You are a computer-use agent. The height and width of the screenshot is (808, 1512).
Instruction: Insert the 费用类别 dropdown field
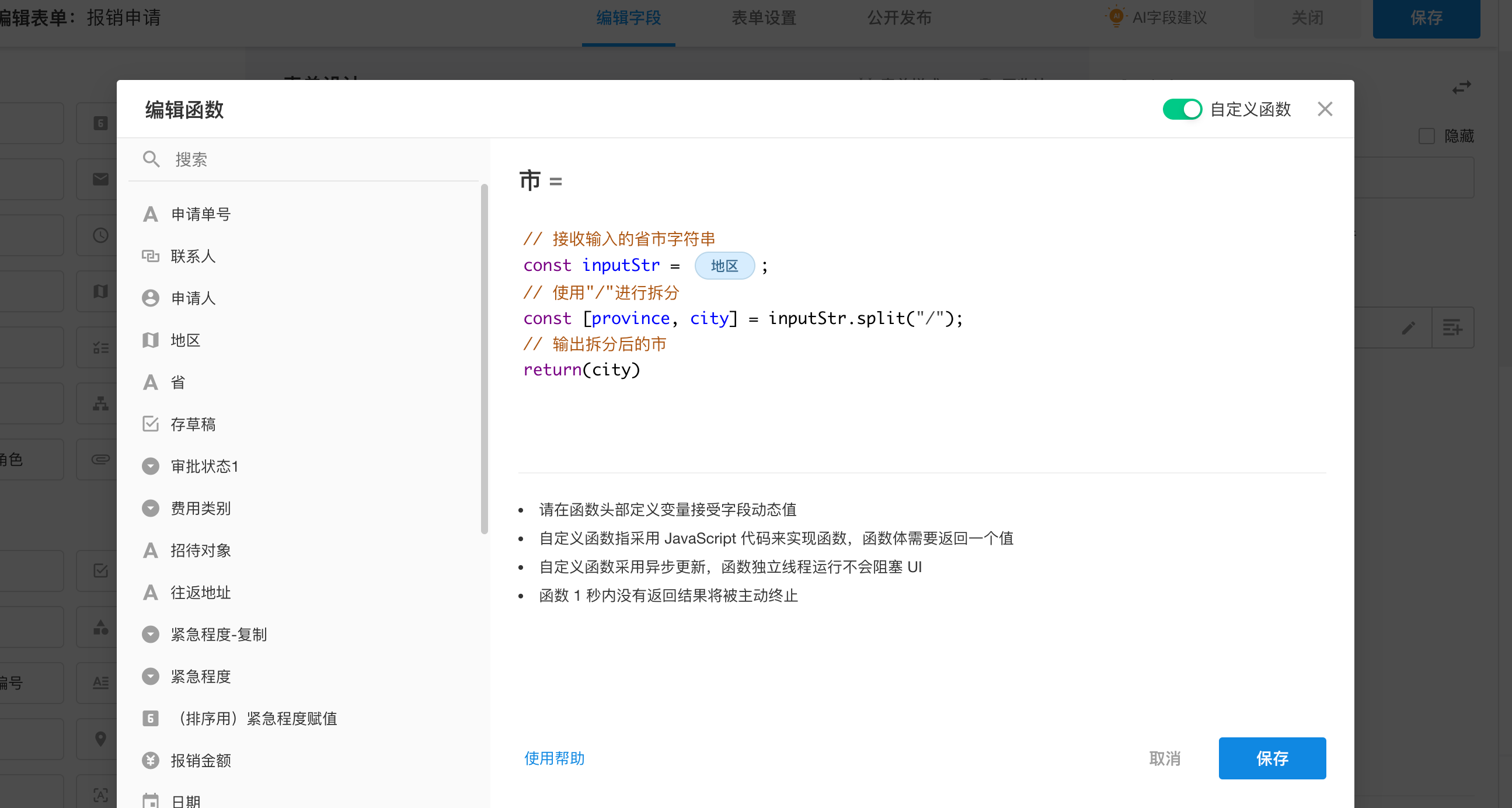(200, 508)
